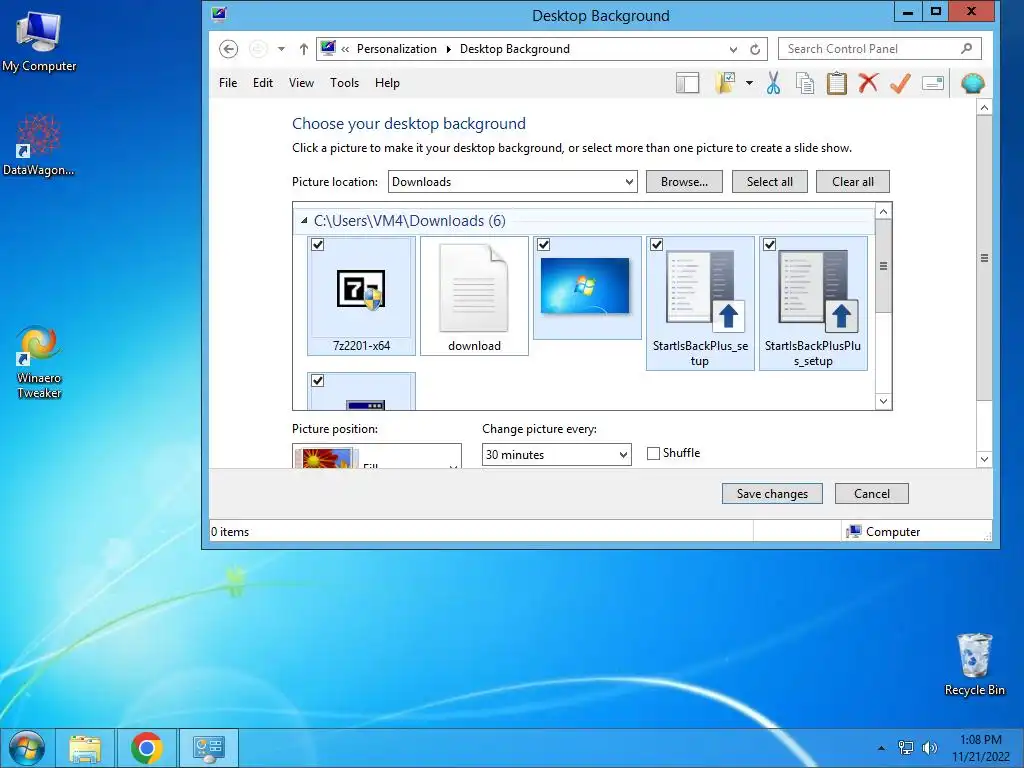Open the Tools menu
The height and width of the screenshot is (768, 1024).
coord(344,83)
